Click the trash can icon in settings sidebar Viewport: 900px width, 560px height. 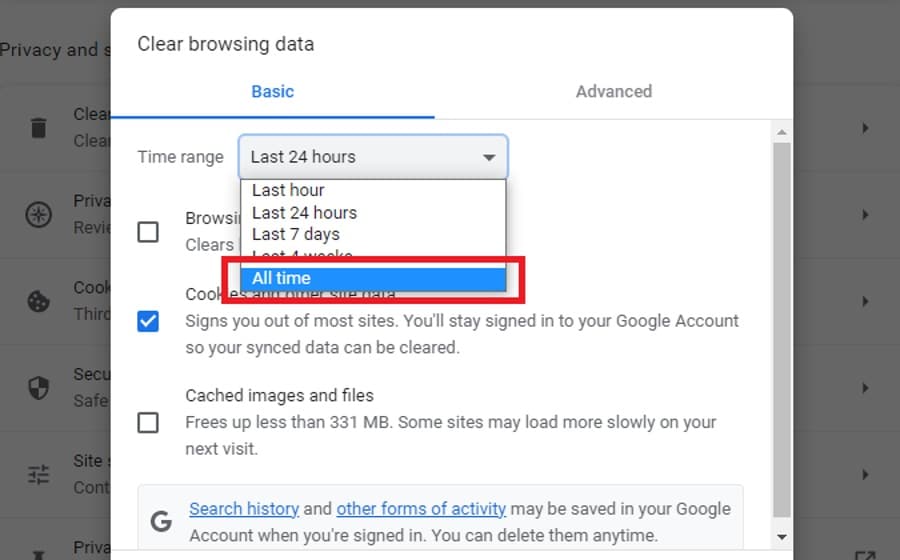point(38,127)
